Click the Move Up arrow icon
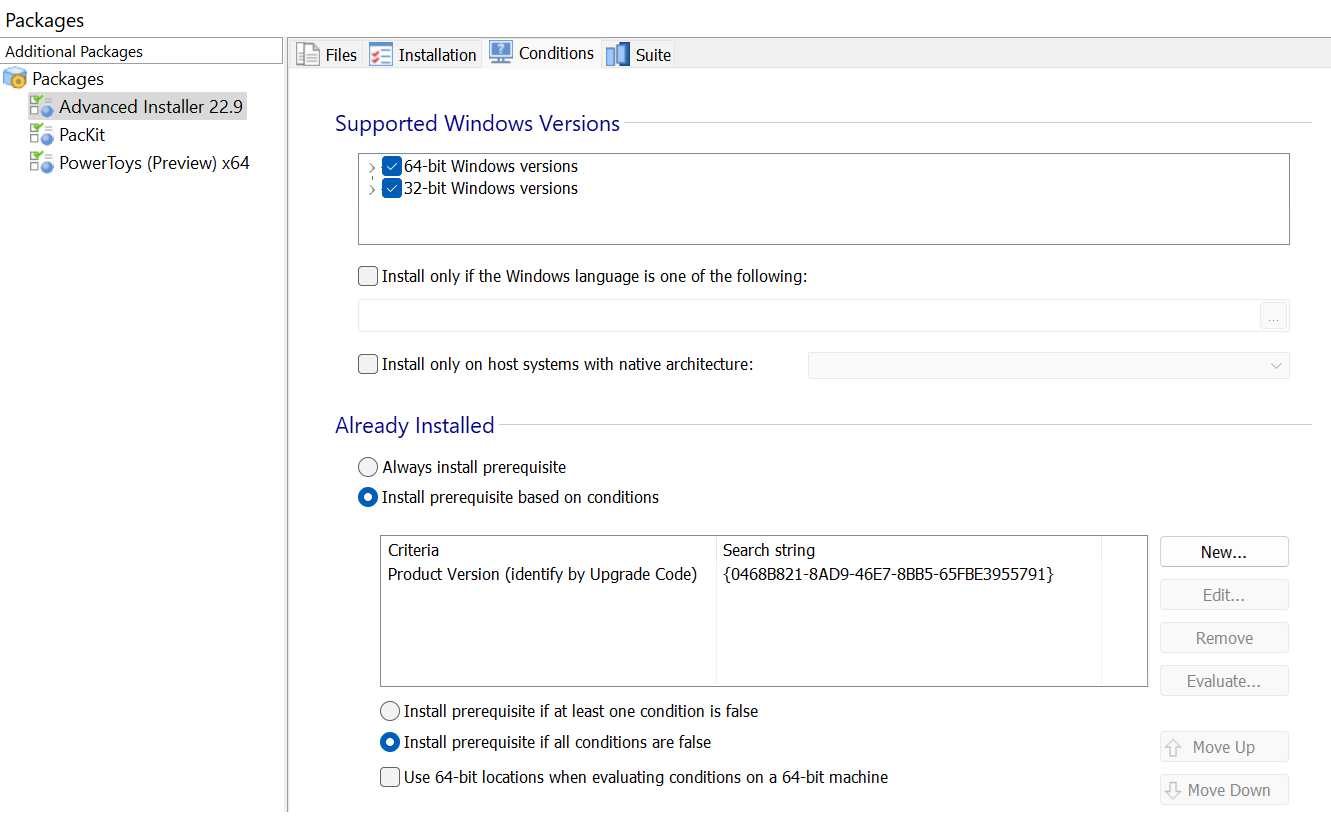Image resolution: width=1331 pixels, height=824 pixels. click(1175, 747)
